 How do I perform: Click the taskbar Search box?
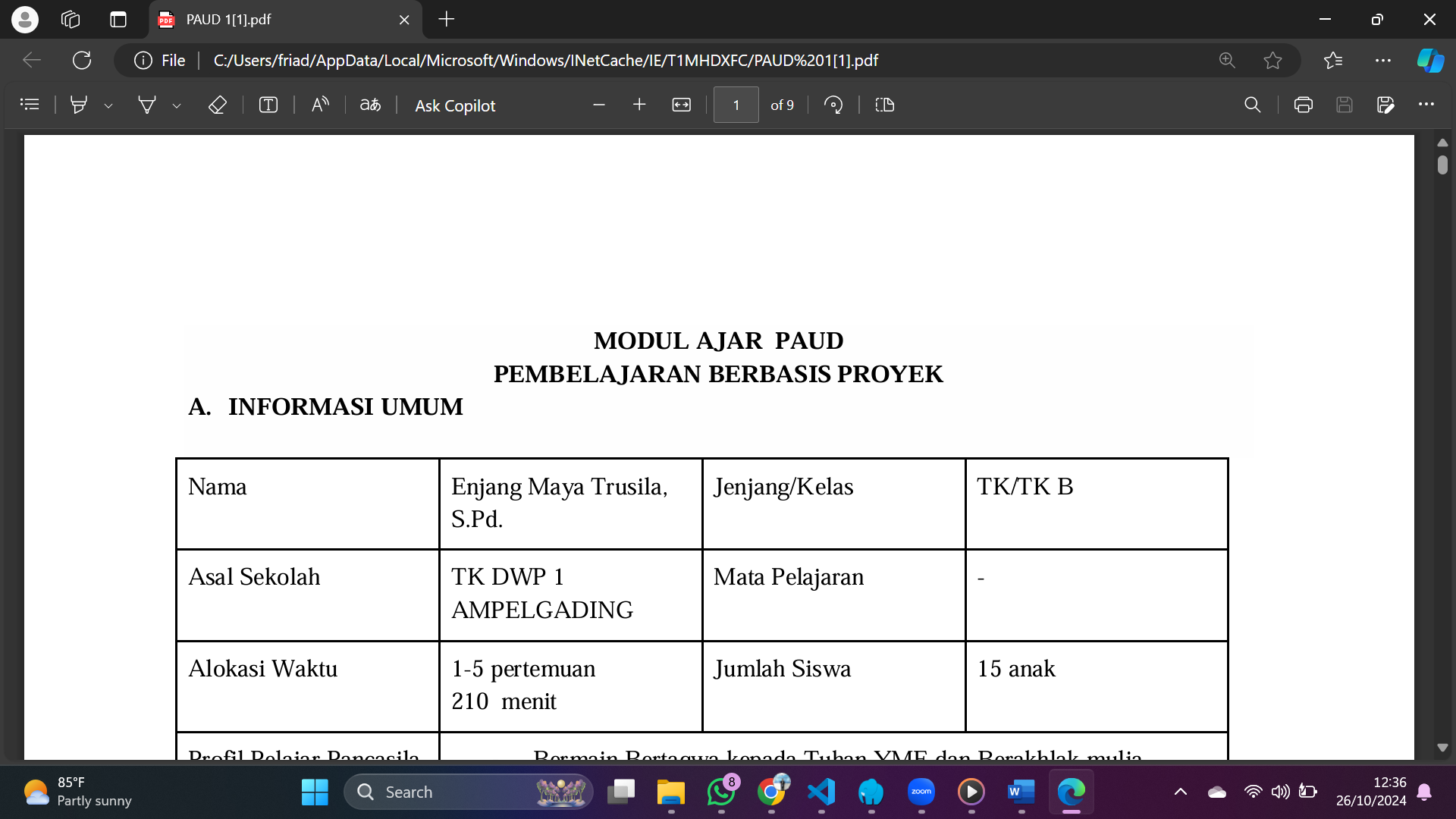[468, 792]
